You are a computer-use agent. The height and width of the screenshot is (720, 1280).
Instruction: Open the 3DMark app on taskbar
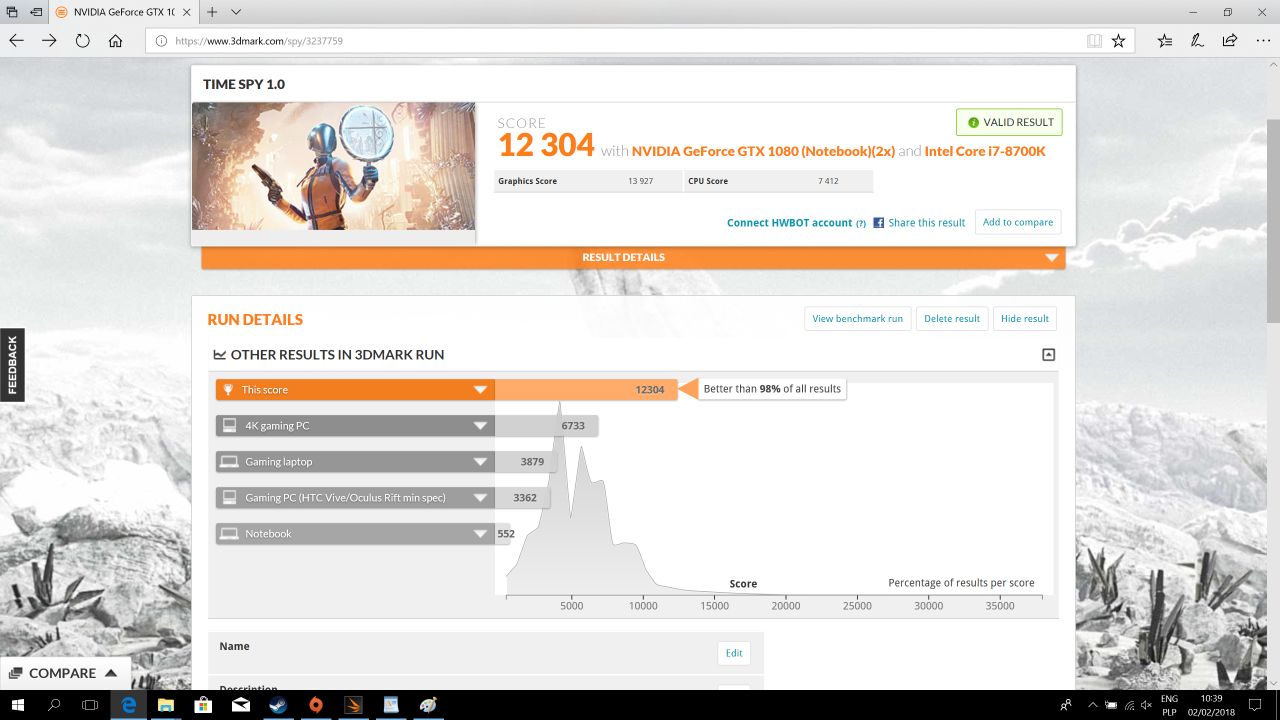pyautogui.click(x=353, y=705)
